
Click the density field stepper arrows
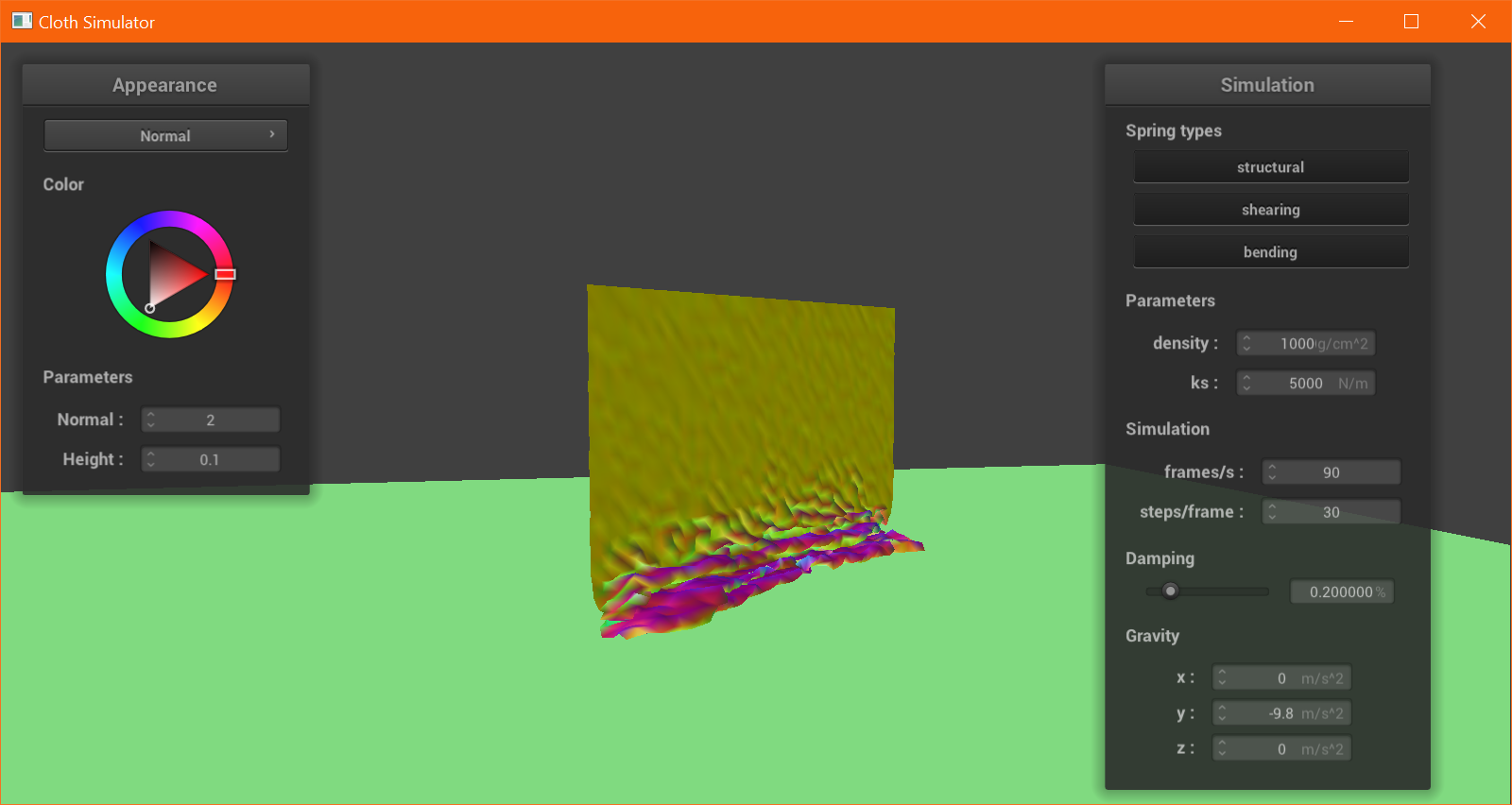tap(1246, 343)
